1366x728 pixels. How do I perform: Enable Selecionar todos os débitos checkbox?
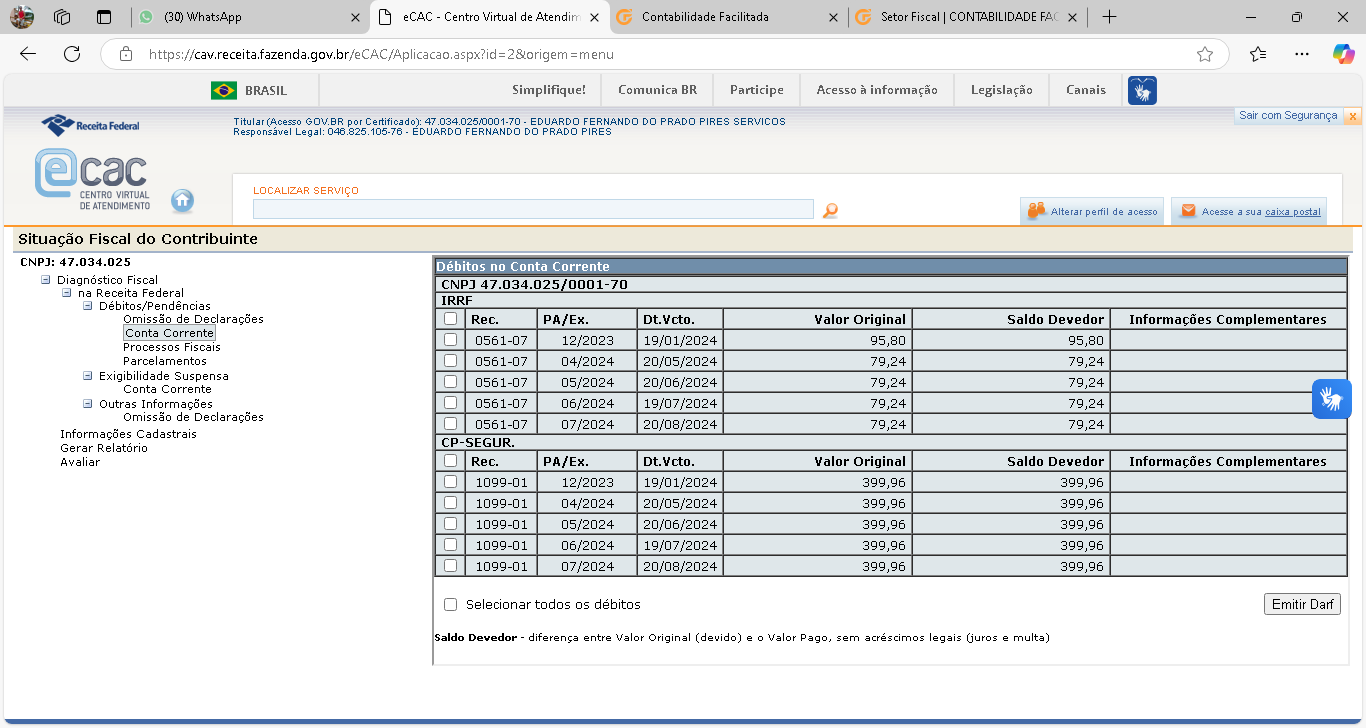click(450, 604)
